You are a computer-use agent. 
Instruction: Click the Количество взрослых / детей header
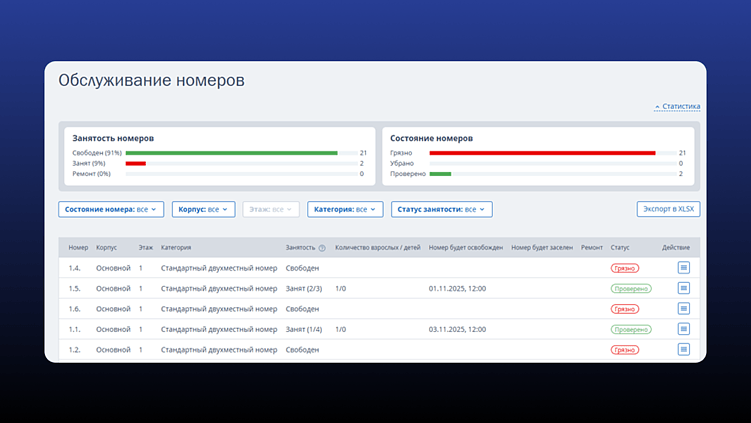[377, 248]
